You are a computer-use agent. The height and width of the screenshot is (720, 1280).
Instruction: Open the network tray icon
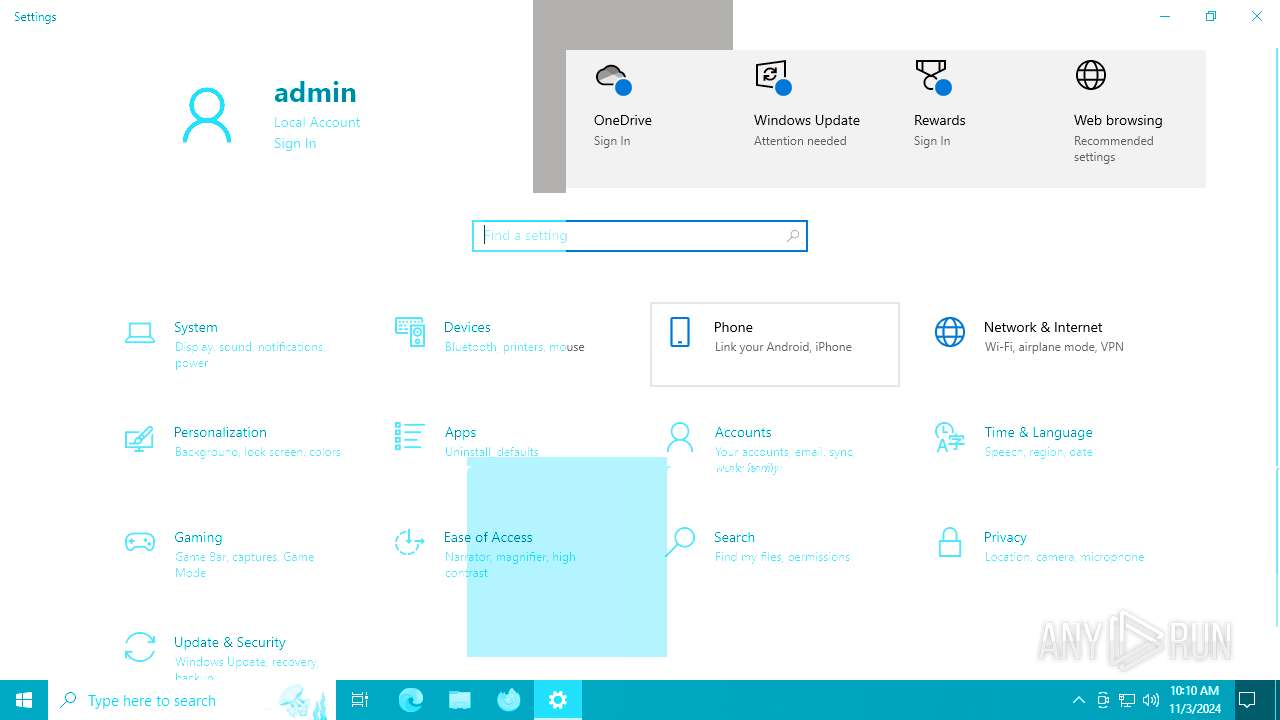[1127, 700]
